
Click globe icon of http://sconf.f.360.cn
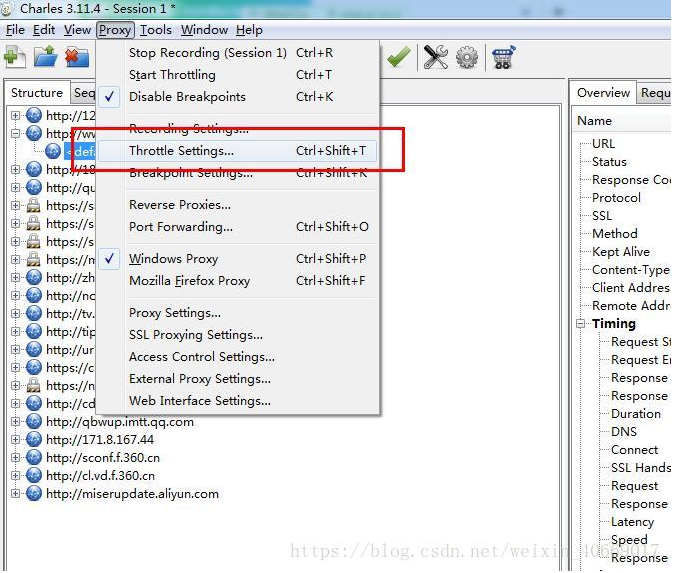[34, 457]
